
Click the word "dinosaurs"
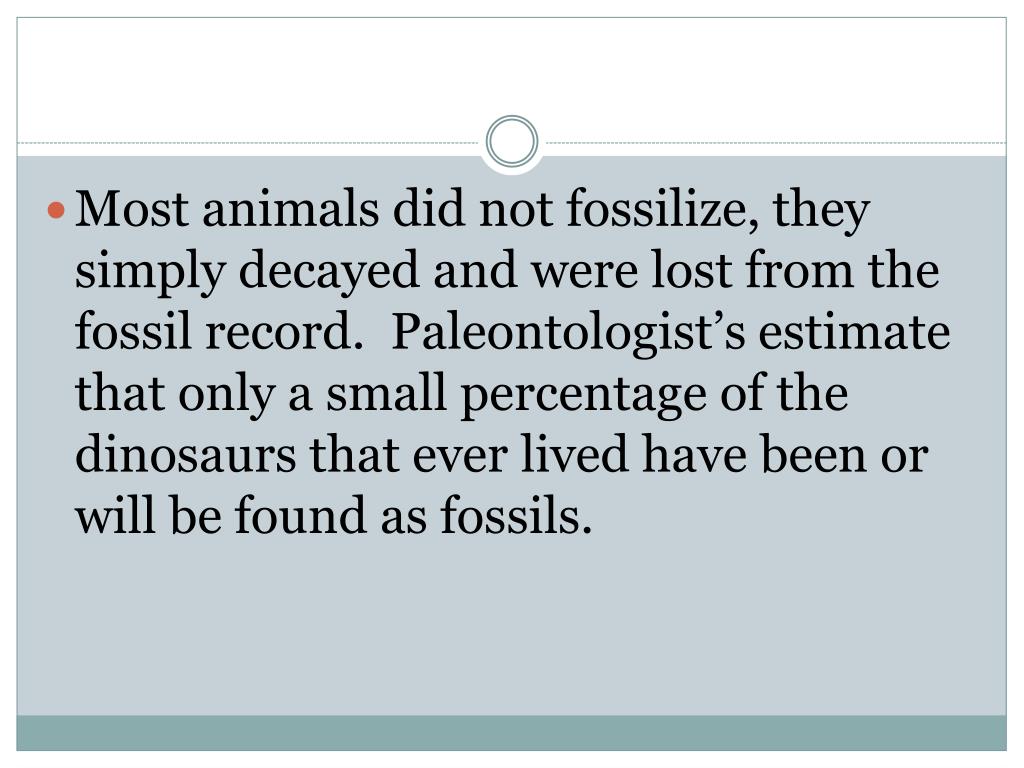point(185,455)
